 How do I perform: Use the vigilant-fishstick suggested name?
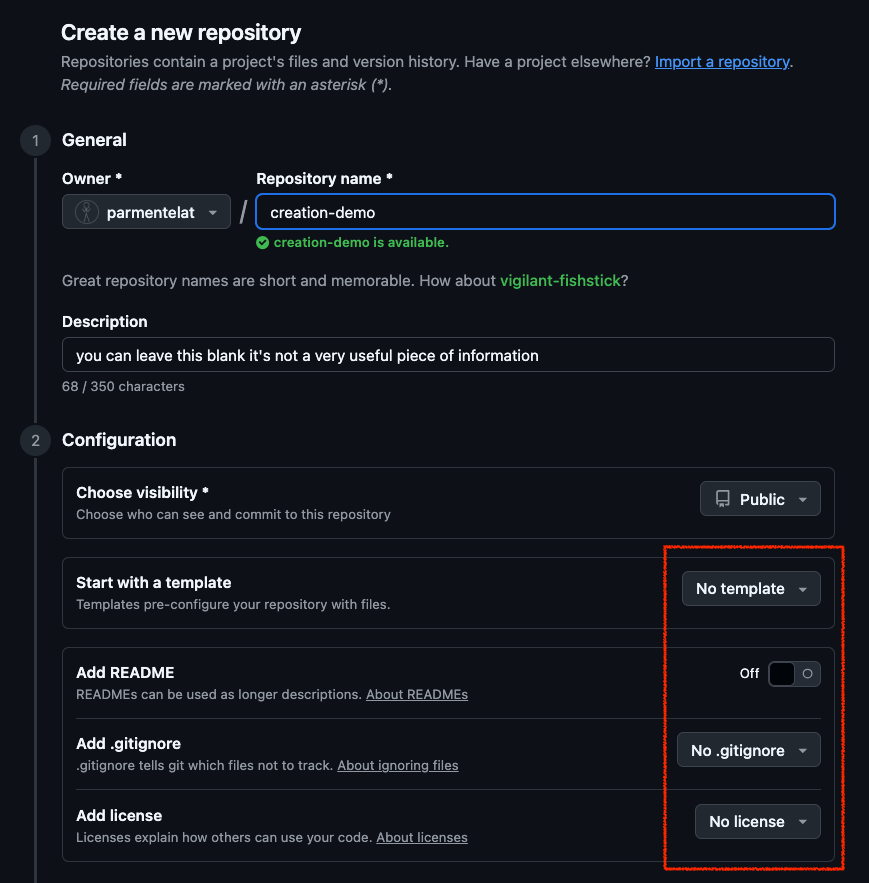(560, 281)
